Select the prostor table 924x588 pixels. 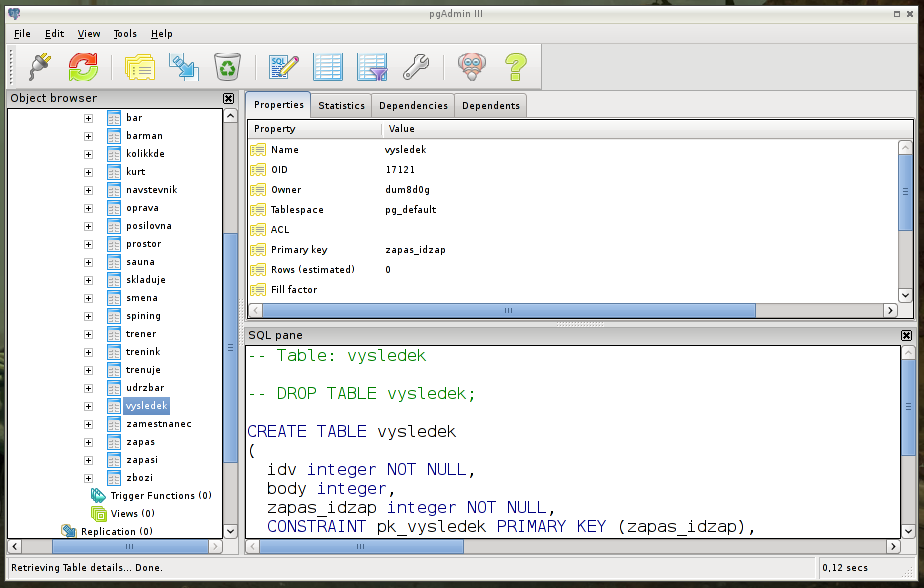coord(143,244)
